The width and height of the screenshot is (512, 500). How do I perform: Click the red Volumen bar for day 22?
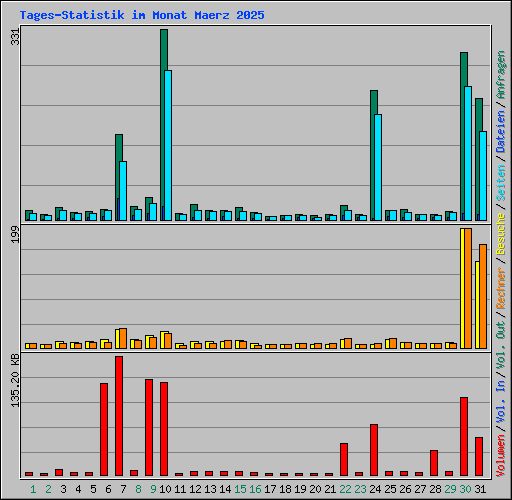(x=344, y=459)
